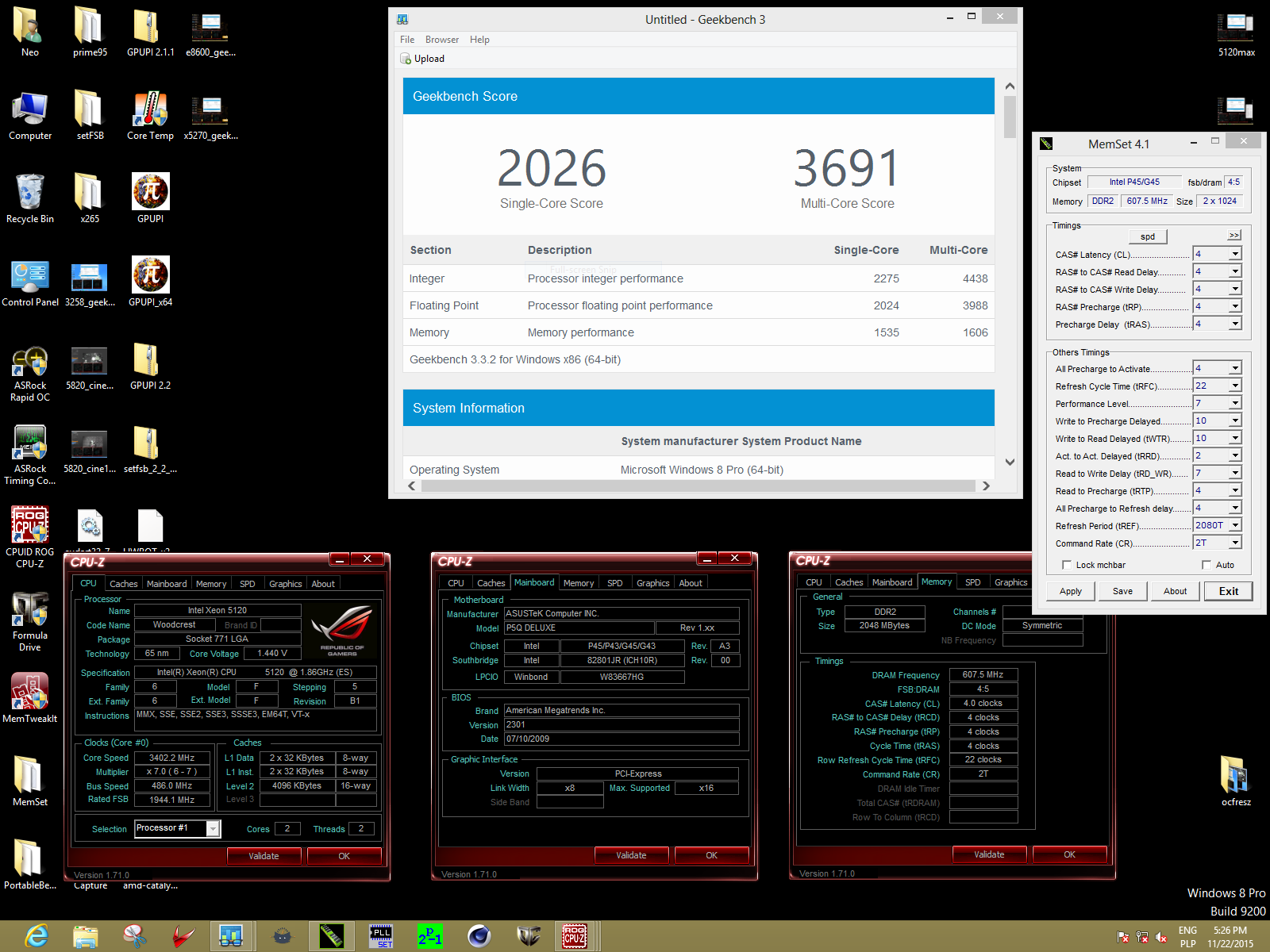Launch MemTweakIt desktop icon
This screenshot has width=1270, height=952.
pos(30,698)
